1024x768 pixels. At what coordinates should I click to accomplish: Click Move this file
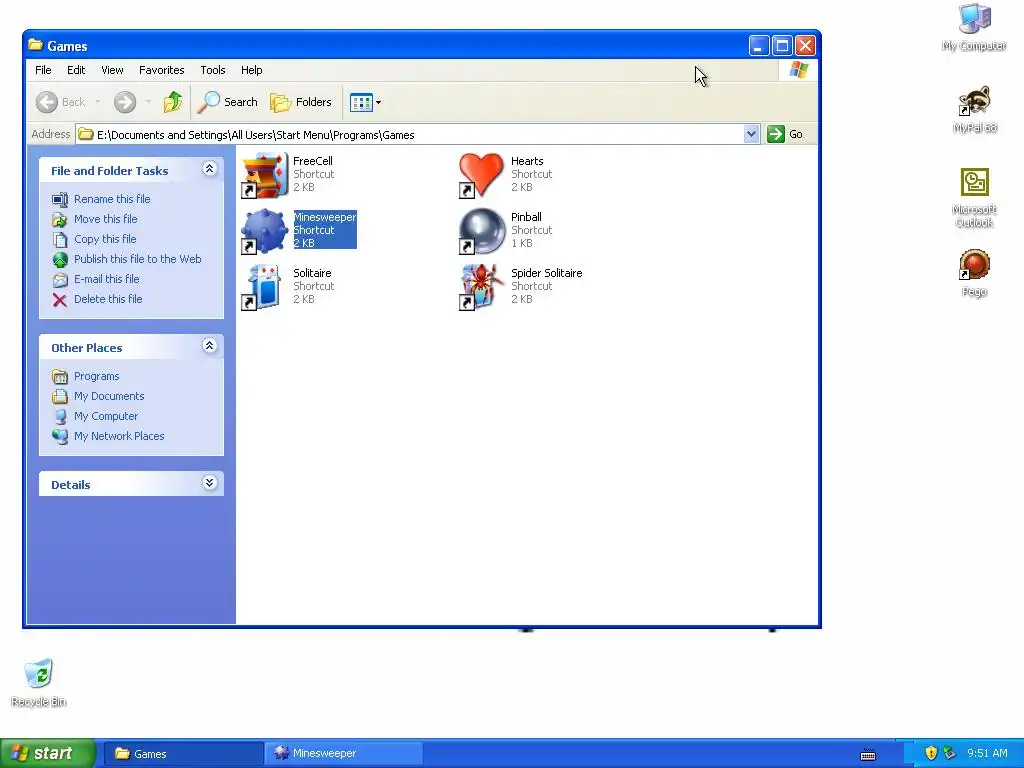[x=105, y=219]
